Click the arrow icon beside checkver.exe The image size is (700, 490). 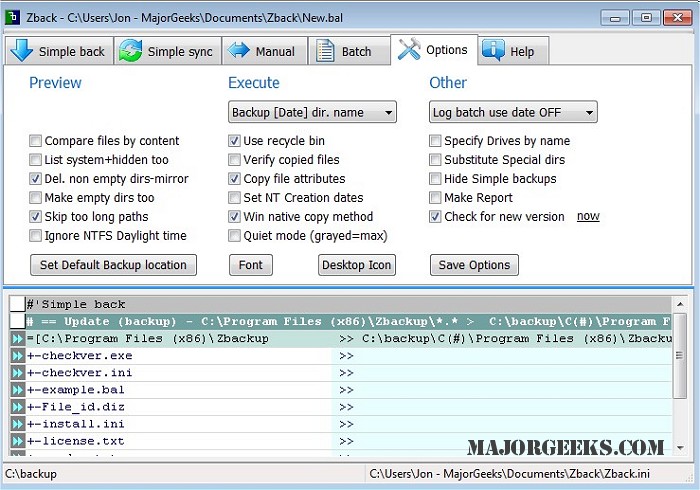17,356
